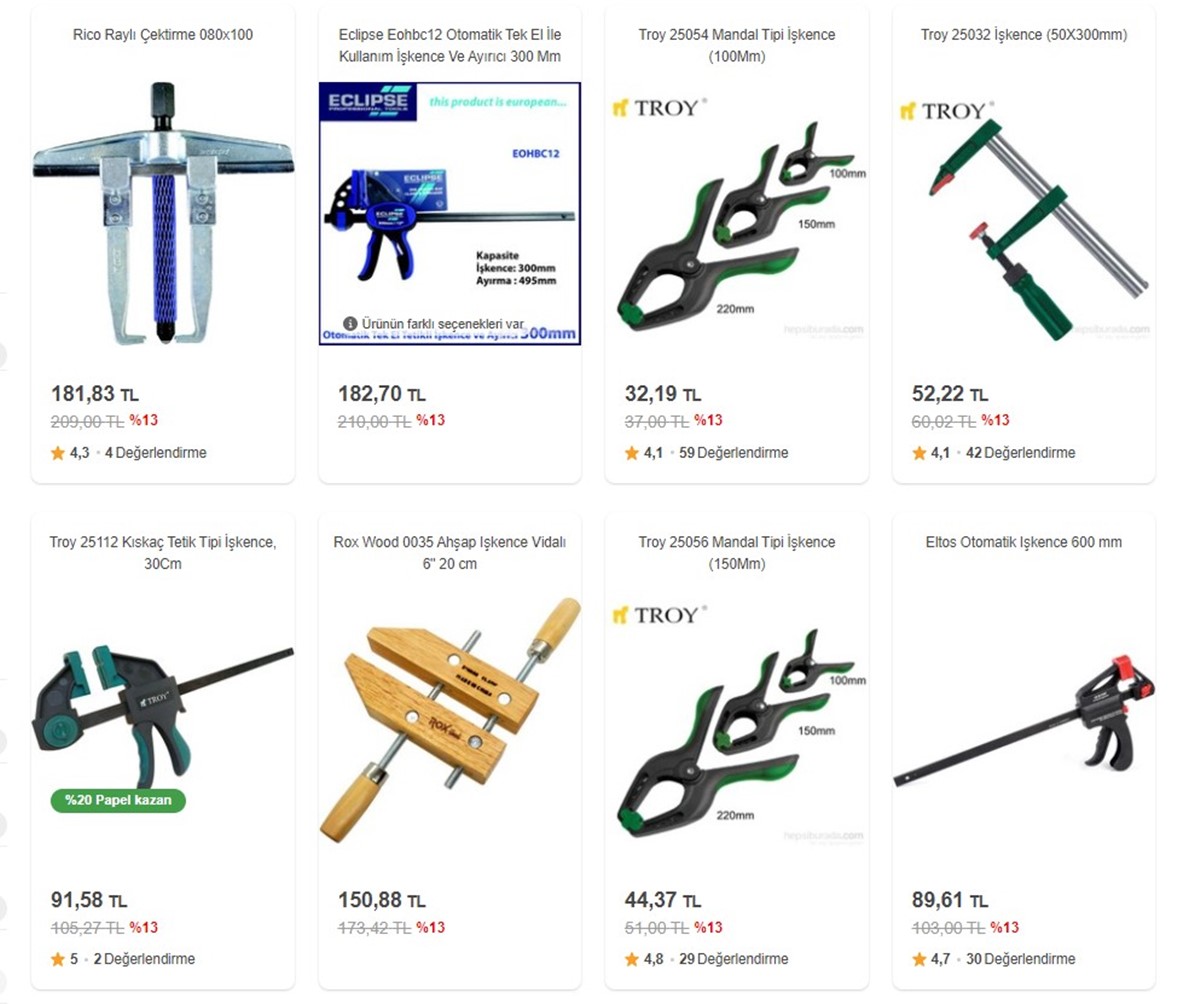Click the star icon beside the 5 rating

click(58, 959)
